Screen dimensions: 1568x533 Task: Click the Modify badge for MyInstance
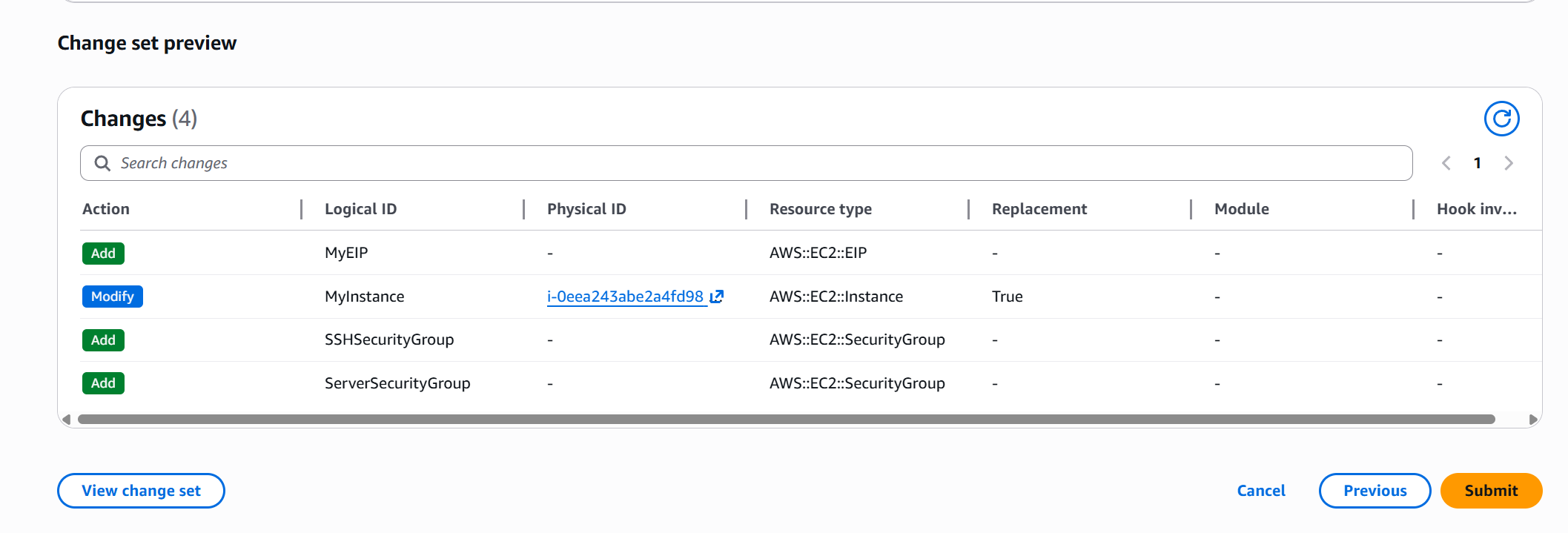(x=112, y=297)
